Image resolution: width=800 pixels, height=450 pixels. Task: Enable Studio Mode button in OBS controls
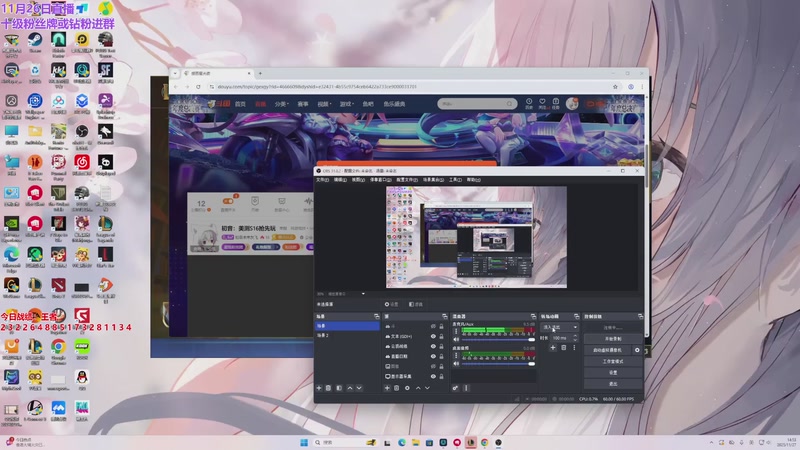(x=613, y=362)
